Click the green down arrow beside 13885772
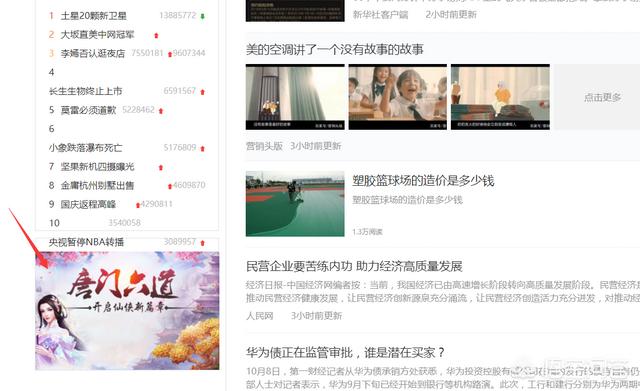 click(202, 16)
